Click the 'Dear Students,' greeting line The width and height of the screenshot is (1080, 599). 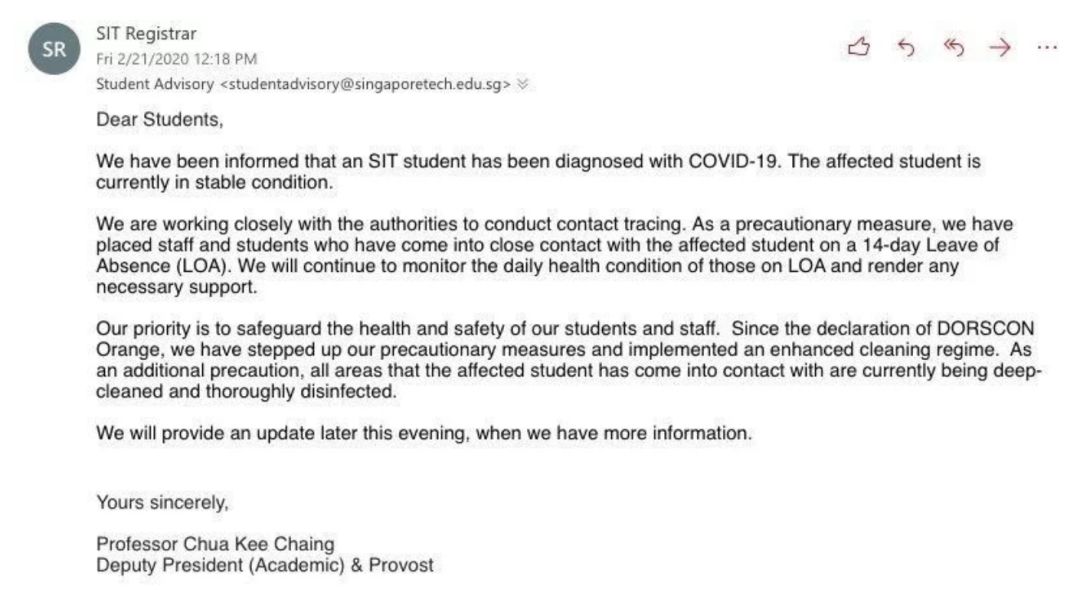tap(159, 119)
